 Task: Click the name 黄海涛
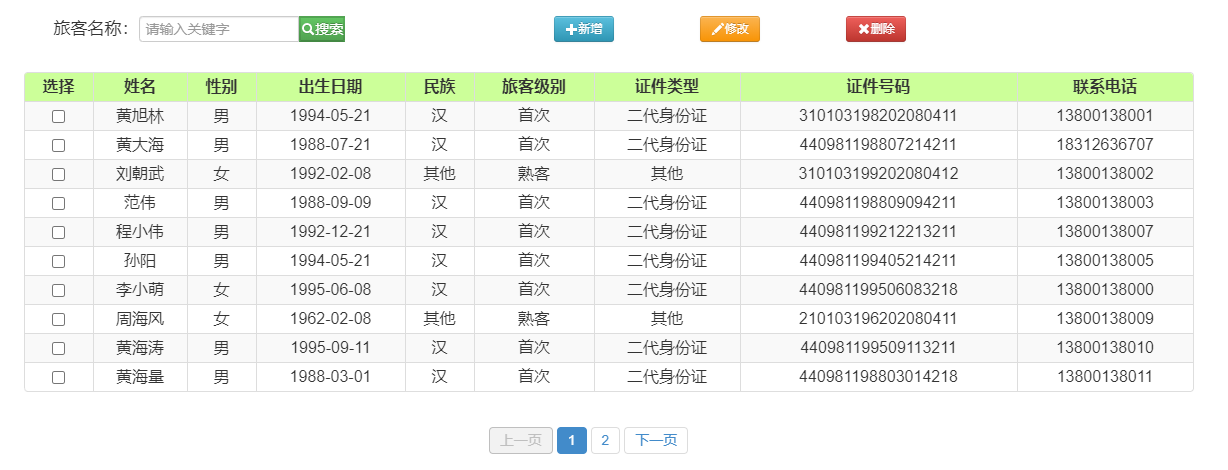click(140, 348)
